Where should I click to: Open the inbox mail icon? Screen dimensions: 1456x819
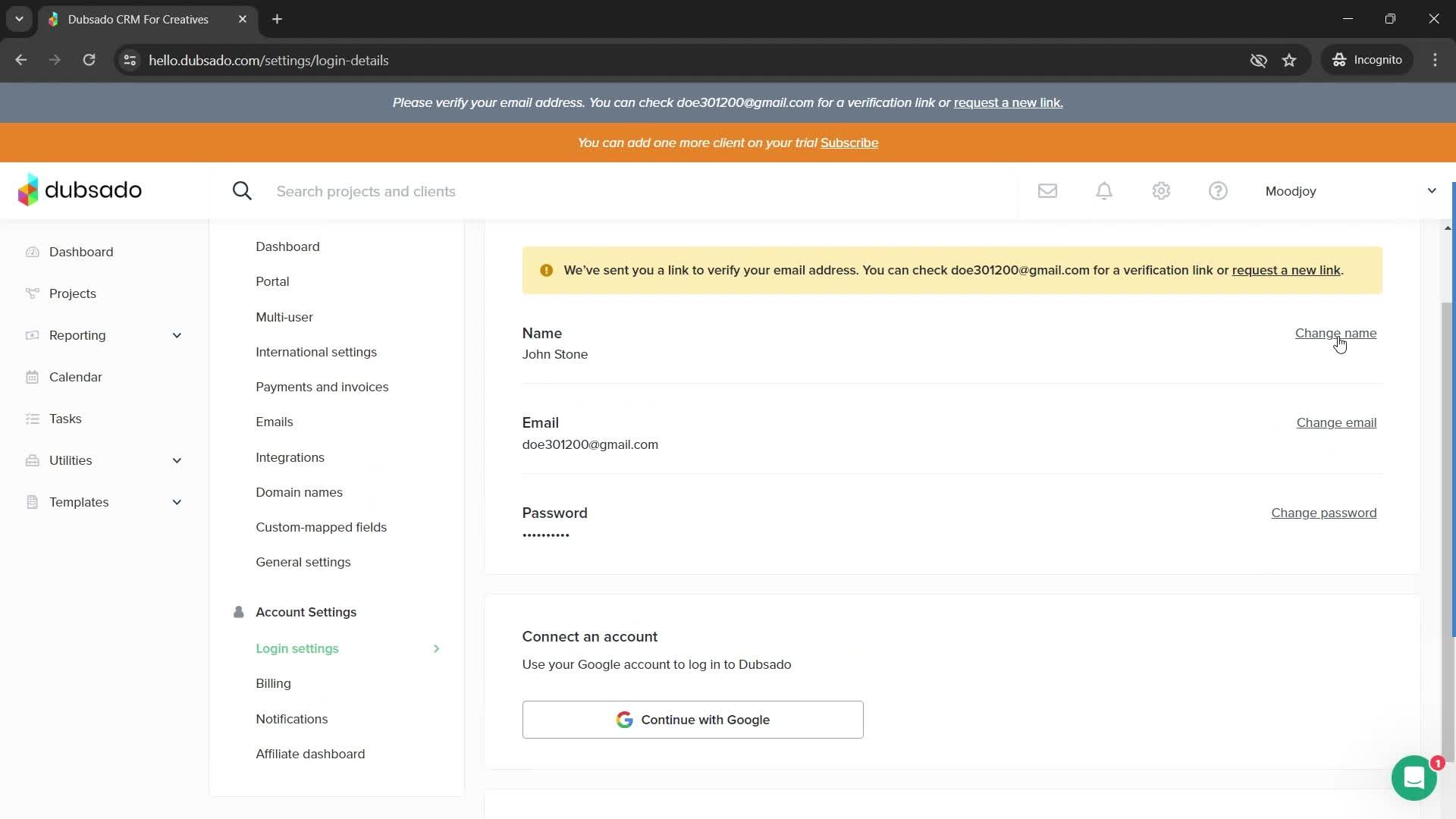tap(1047, 191)
